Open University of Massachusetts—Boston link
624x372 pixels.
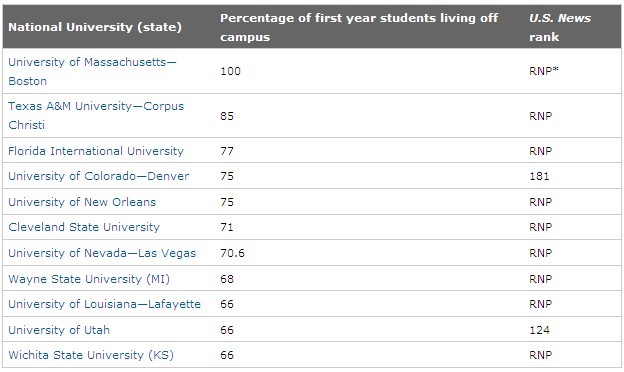[92, 72]
